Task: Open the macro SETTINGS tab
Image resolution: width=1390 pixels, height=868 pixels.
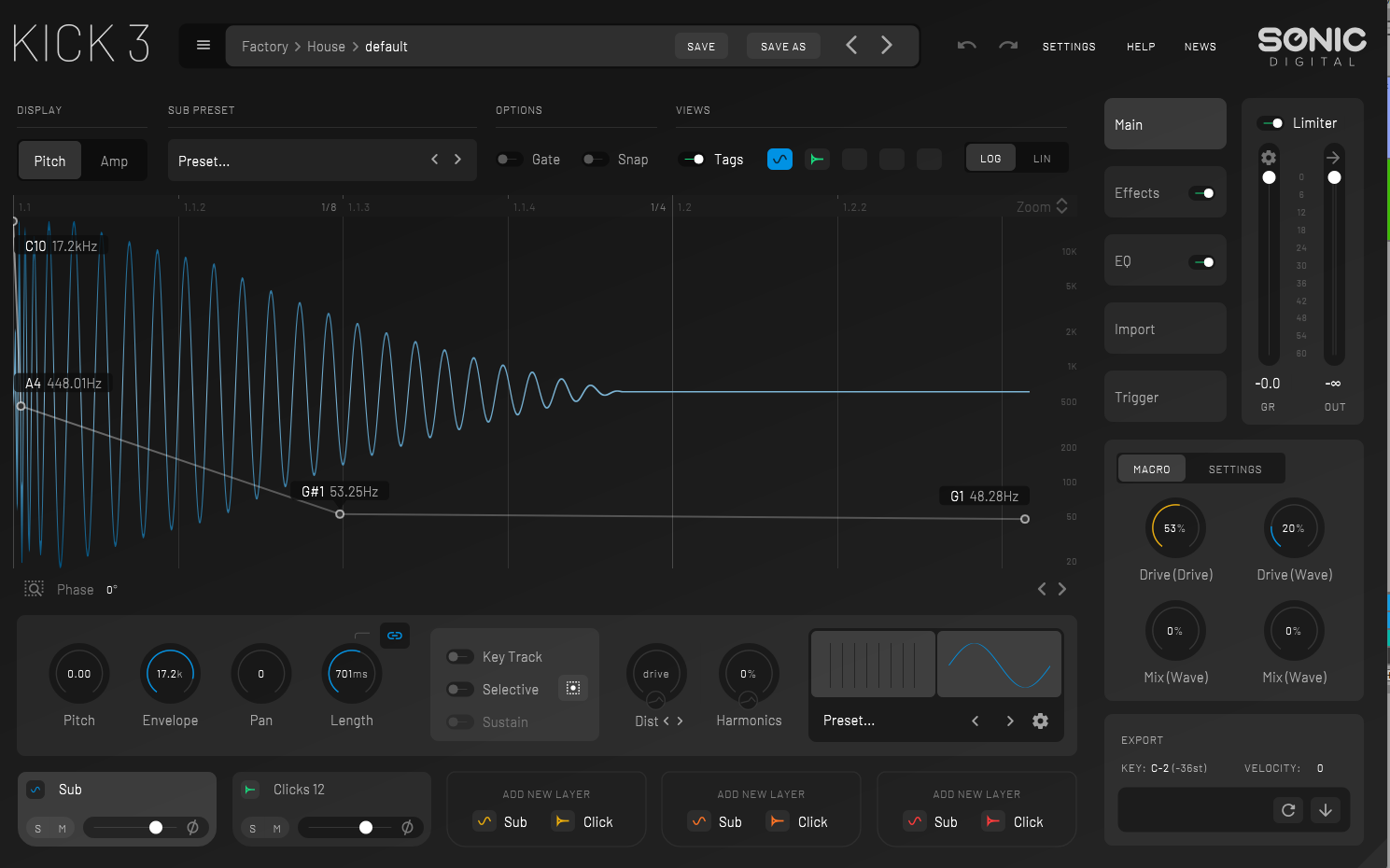Action: [1234, 469]
